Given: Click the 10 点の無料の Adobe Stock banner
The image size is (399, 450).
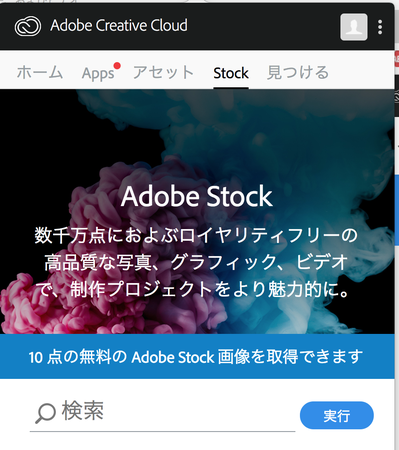Looking at the screenshot, I should click(x=197, y=356).
